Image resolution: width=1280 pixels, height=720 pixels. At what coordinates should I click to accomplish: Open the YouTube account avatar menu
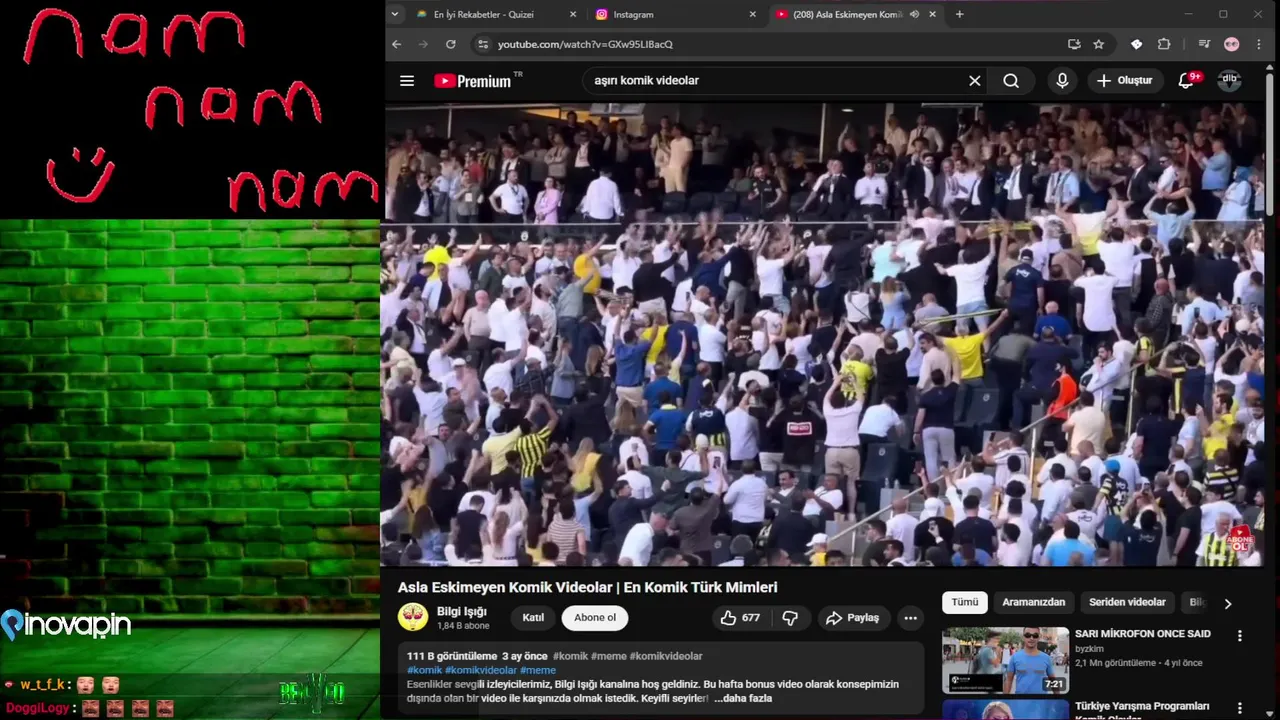pos(1229,80)
